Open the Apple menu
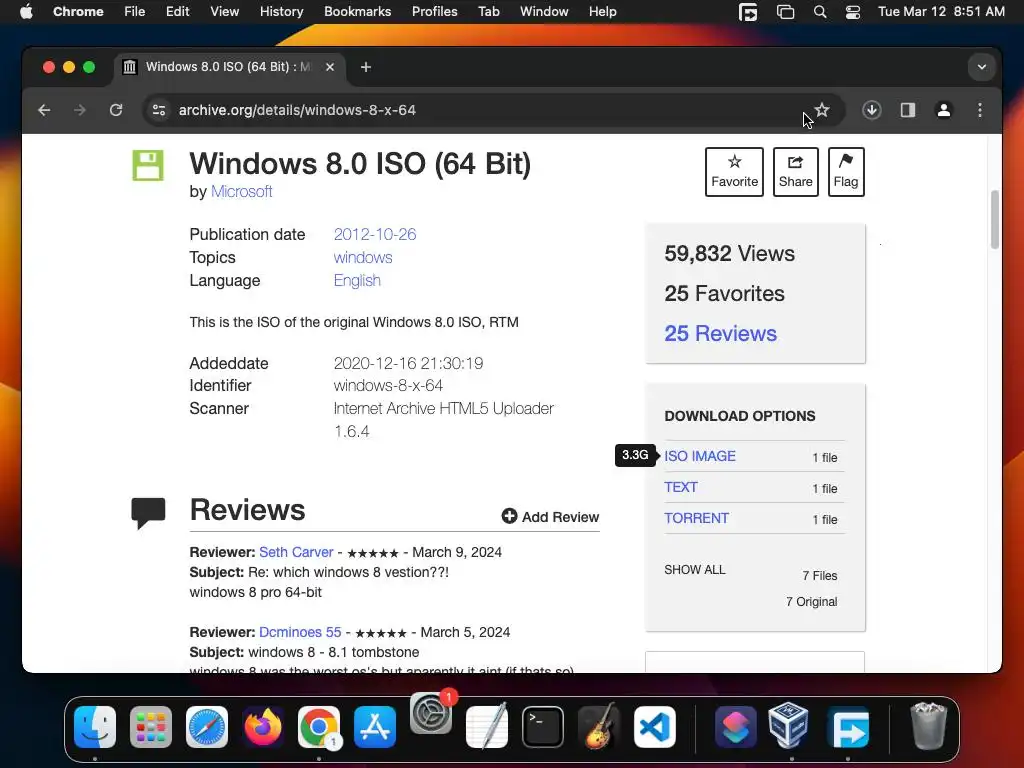This screenshot has height=768, width=1024. [x=26, y=12]
